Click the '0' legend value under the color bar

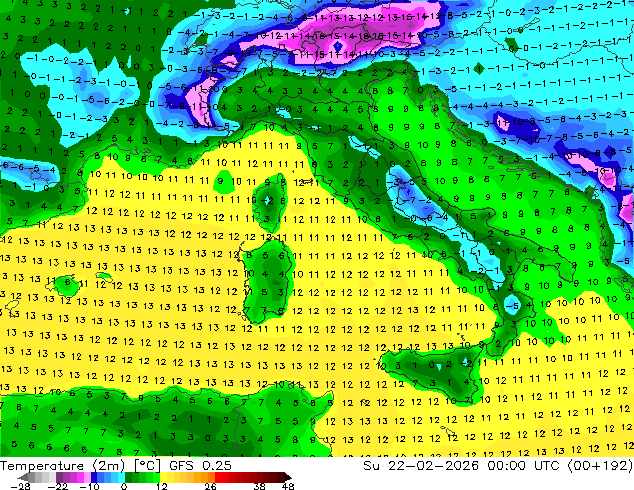124,486
